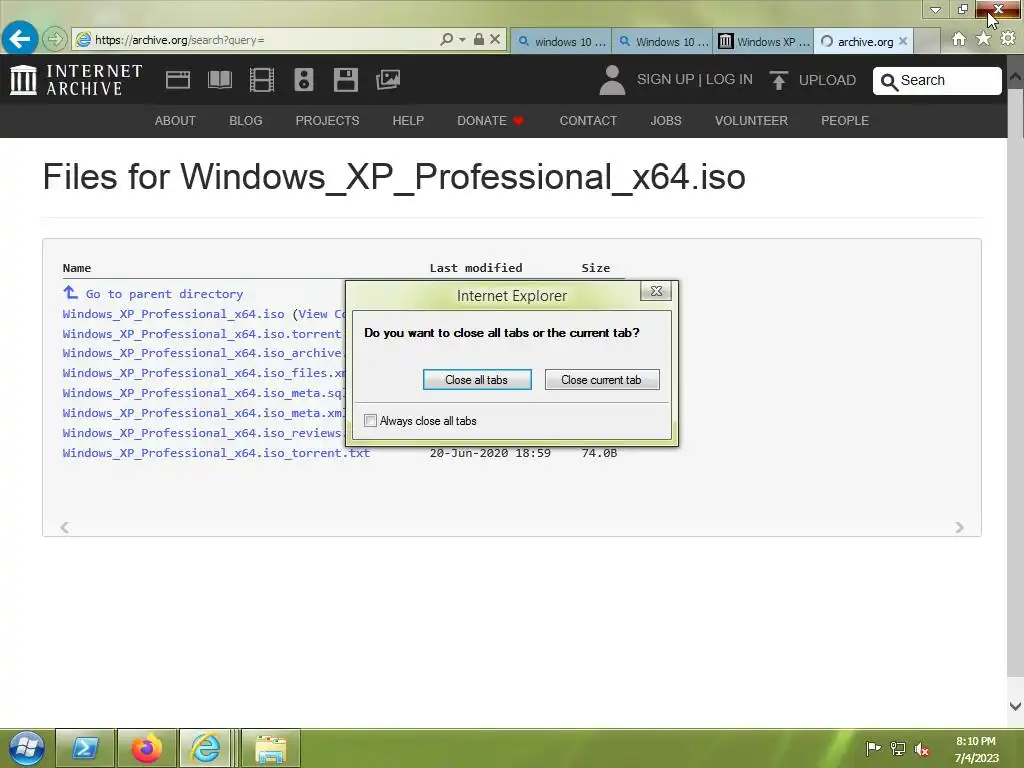Click the page scrollbar down arrow

coord(1016,706)
